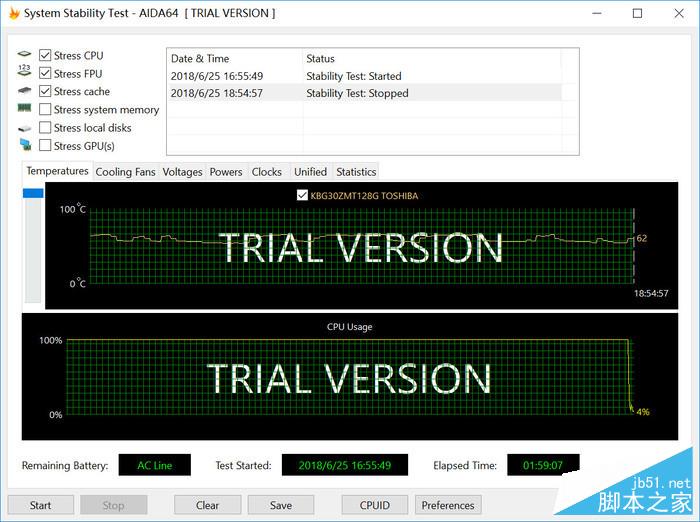Close the System Stability Test window
700x522 pixels.
pyautogui.click(x=679, y=13)
